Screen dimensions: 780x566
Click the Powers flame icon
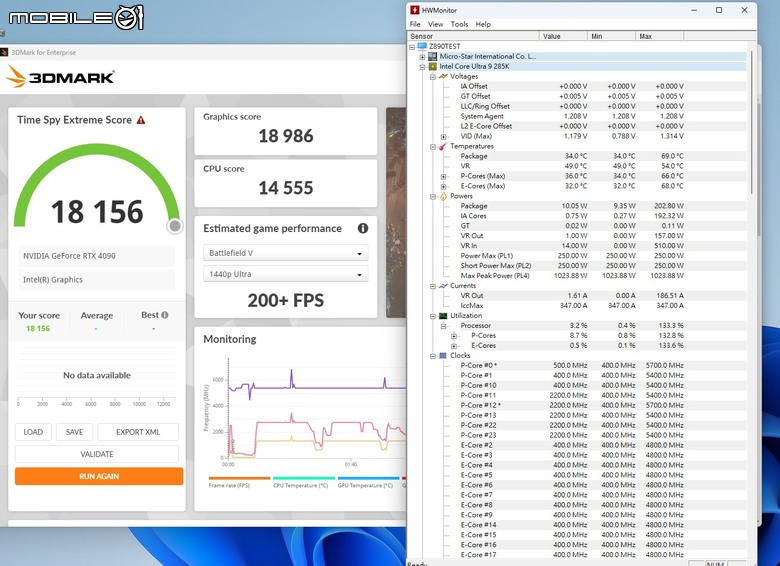[x=443, y=196]
